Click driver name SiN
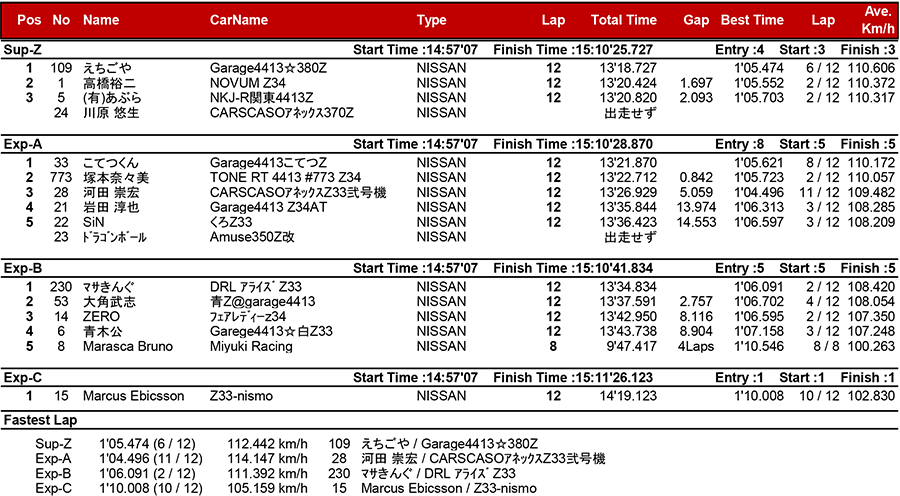 (x=94, y=223)
